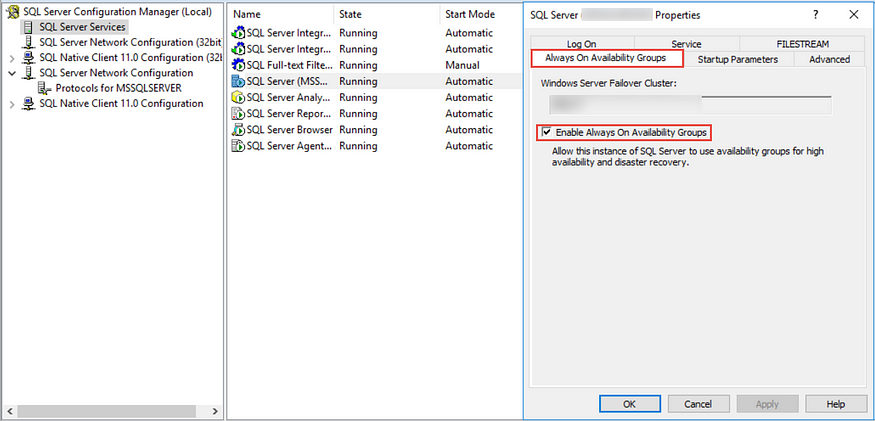
Task: Select the SQL Server Browser service row name
Action: (x=290, y=130)
